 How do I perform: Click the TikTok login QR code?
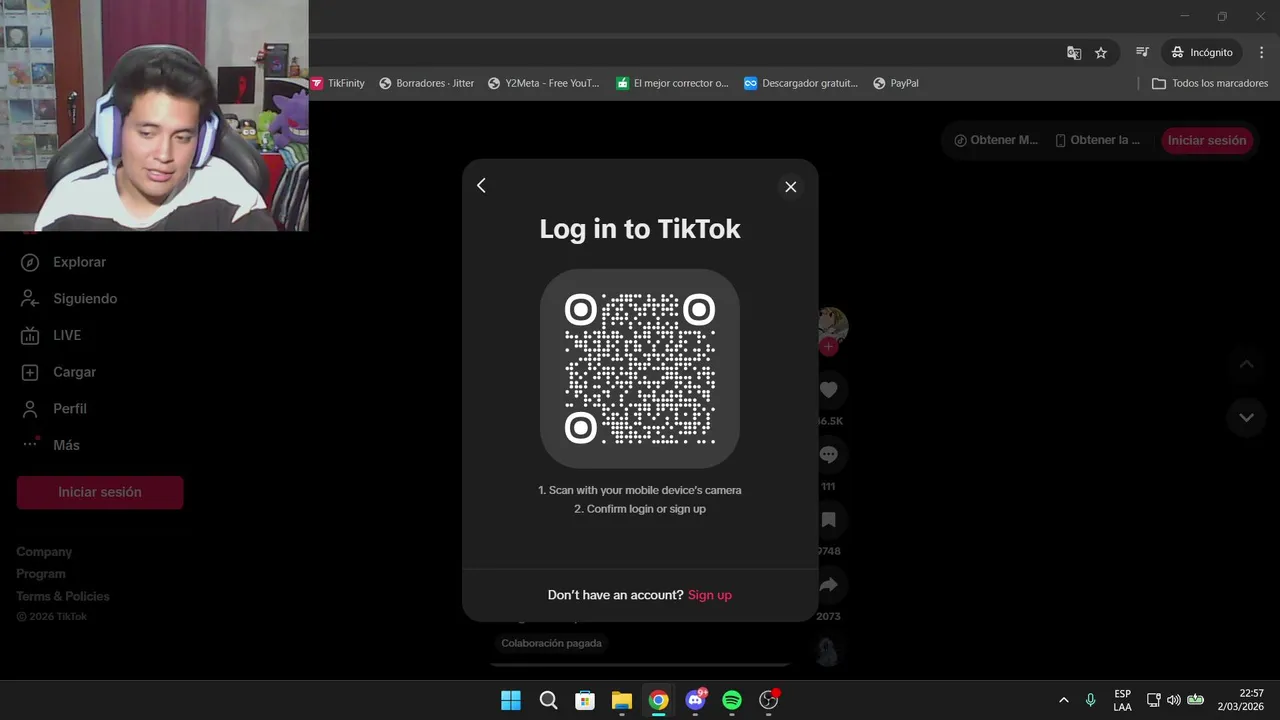coord(640,368)
